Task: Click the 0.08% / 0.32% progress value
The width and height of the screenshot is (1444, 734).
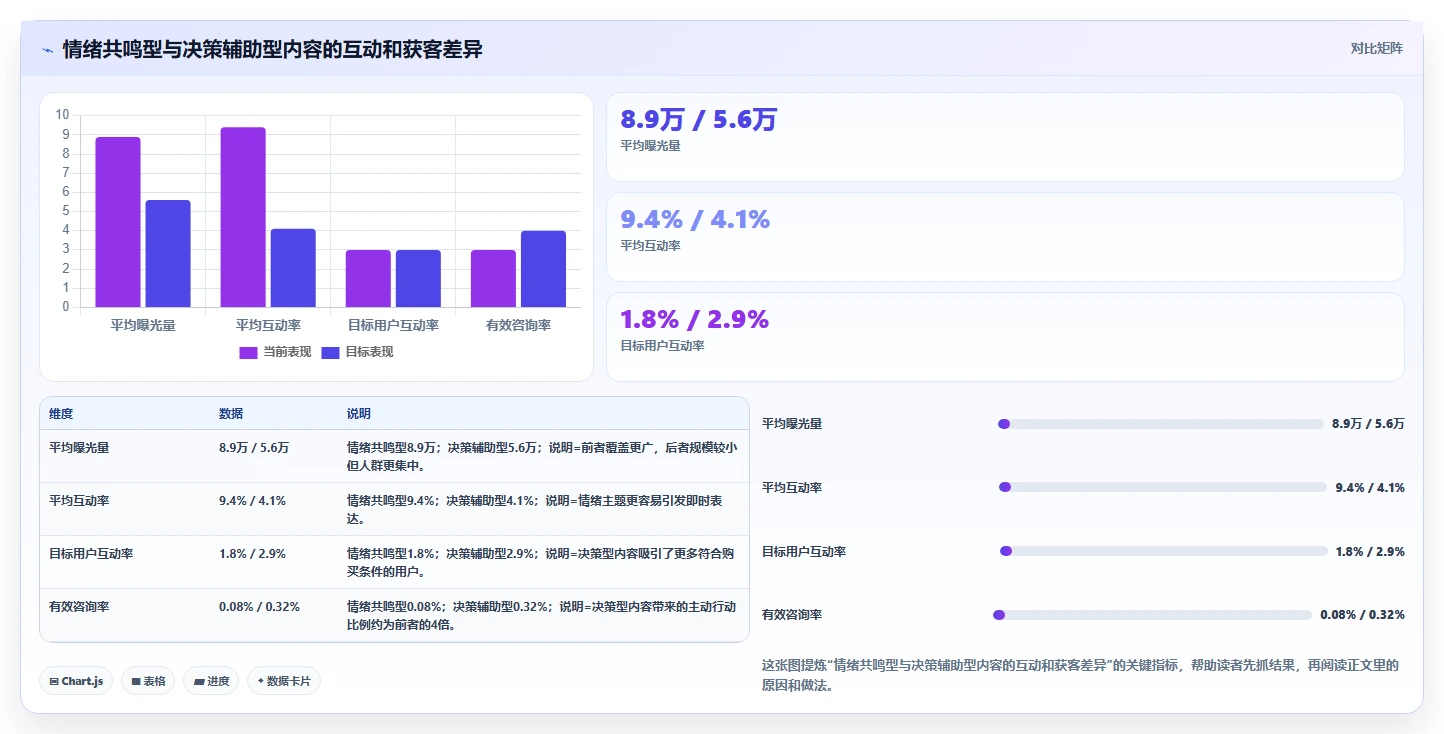Action: [1362, 615]
